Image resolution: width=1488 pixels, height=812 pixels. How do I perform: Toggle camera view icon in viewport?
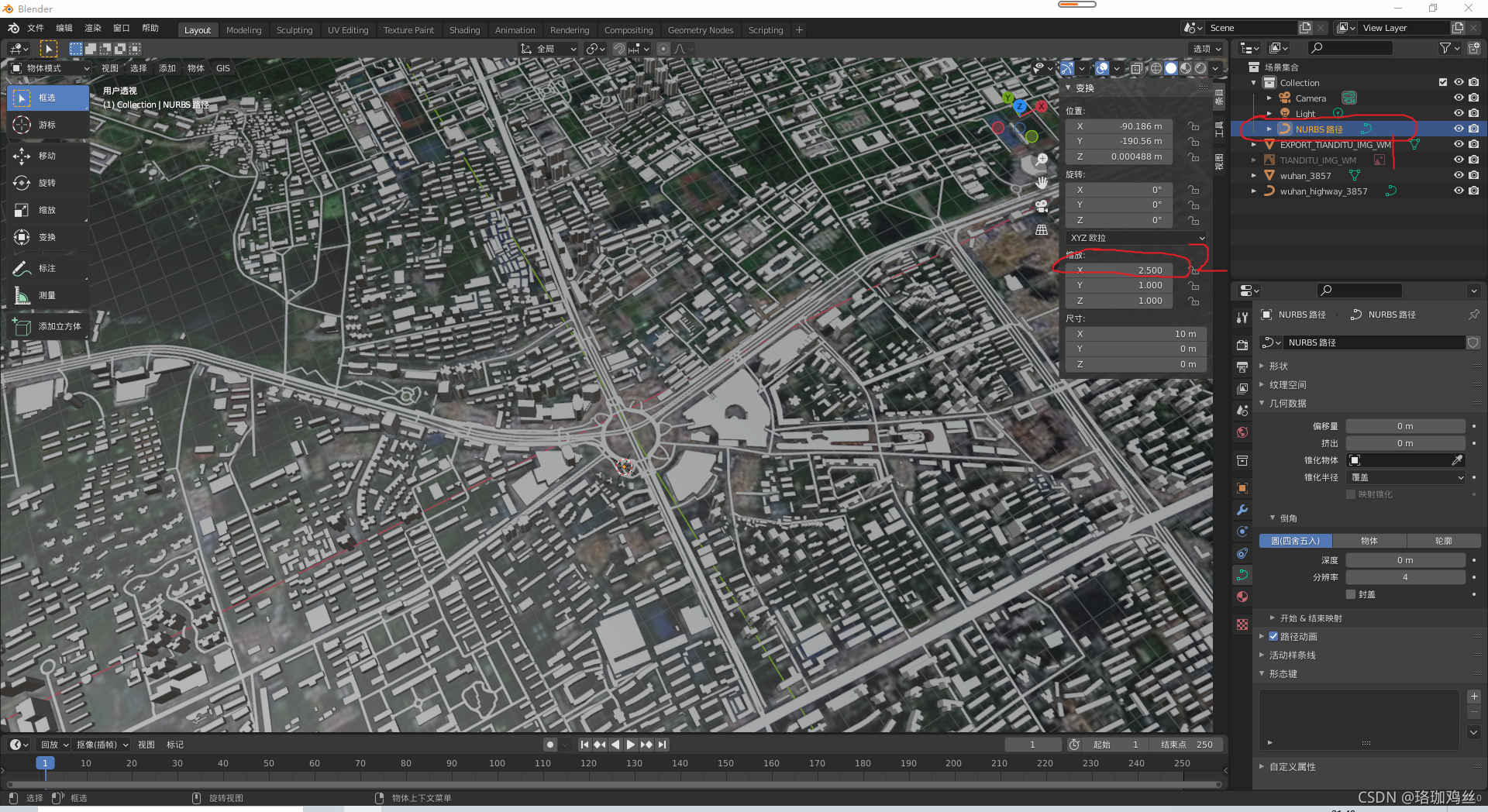[x=1042, y=206]
